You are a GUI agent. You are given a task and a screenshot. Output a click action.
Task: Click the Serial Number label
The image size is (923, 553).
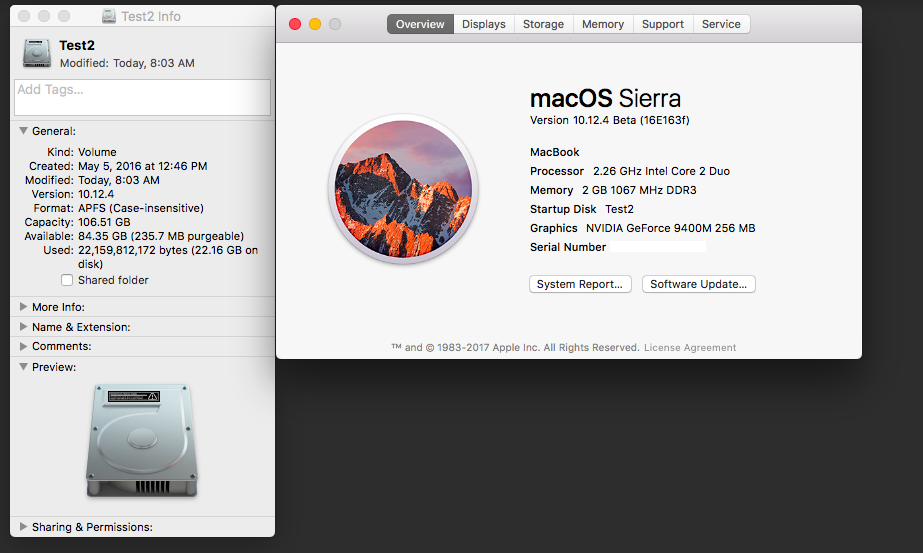pos(567,247)
